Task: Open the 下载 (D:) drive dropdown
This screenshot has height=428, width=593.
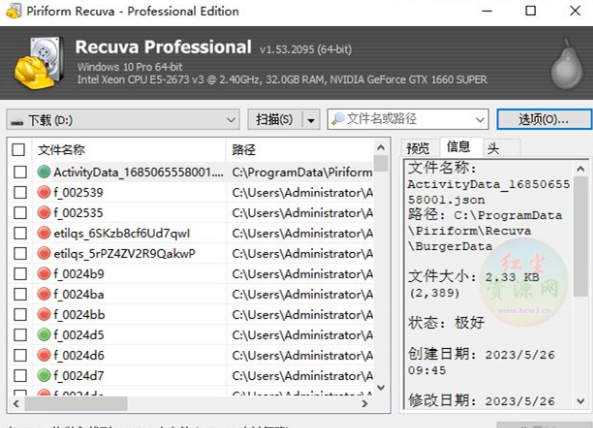Action: click(x=123, y=120)
